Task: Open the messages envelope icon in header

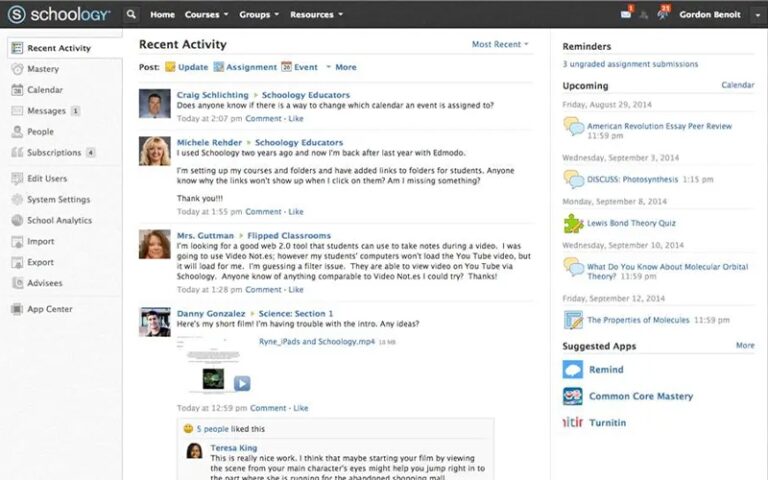Action: click(626, 14)
